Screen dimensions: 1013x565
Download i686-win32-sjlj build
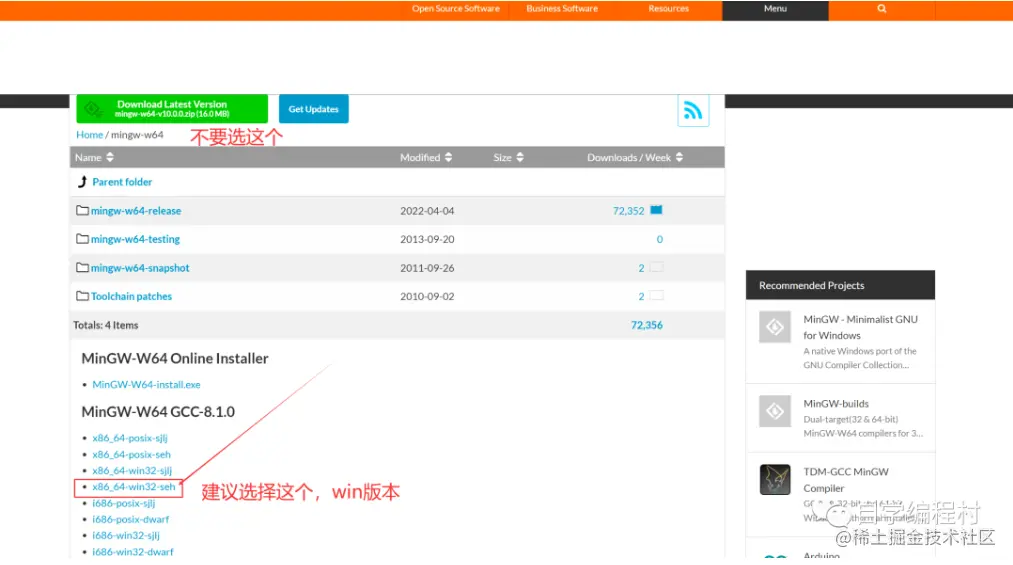pyautogui.click(x=126, y=535)
